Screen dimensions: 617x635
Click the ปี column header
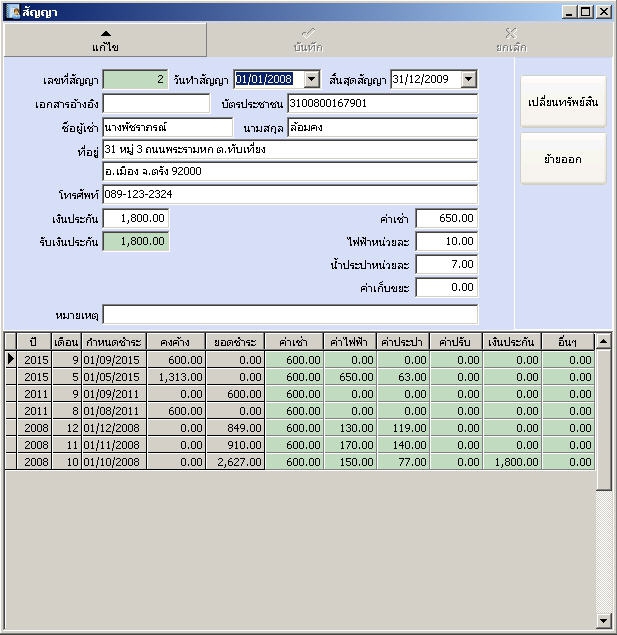[34, 342]
